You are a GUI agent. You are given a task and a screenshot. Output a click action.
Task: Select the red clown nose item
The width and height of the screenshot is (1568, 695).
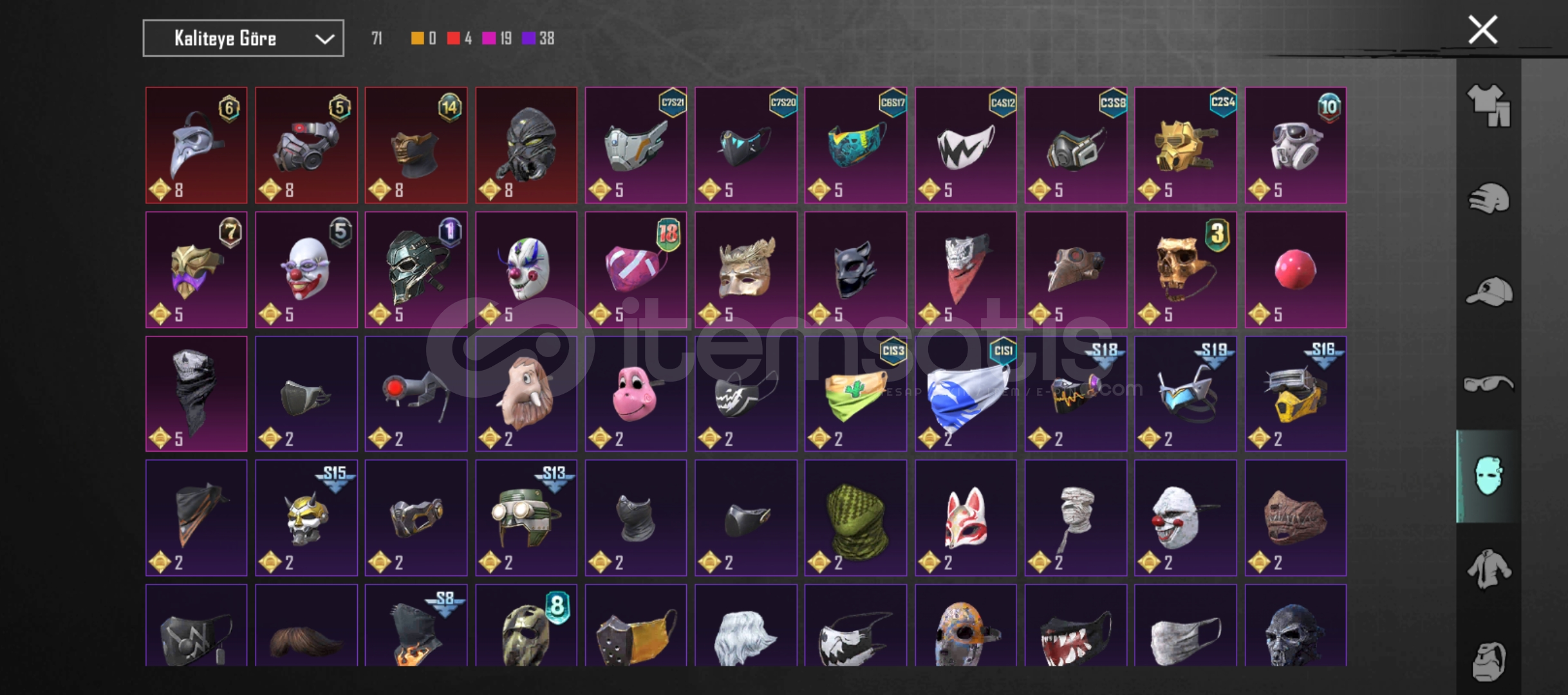(x=1295, y=270)
